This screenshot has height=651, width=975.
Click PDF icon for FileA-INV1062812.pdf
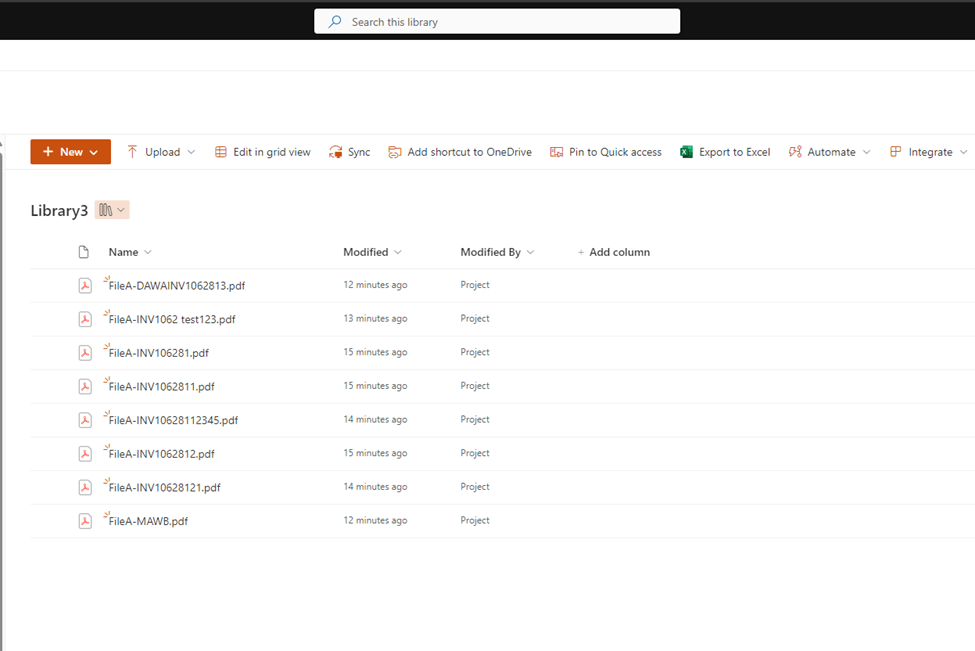85,453
